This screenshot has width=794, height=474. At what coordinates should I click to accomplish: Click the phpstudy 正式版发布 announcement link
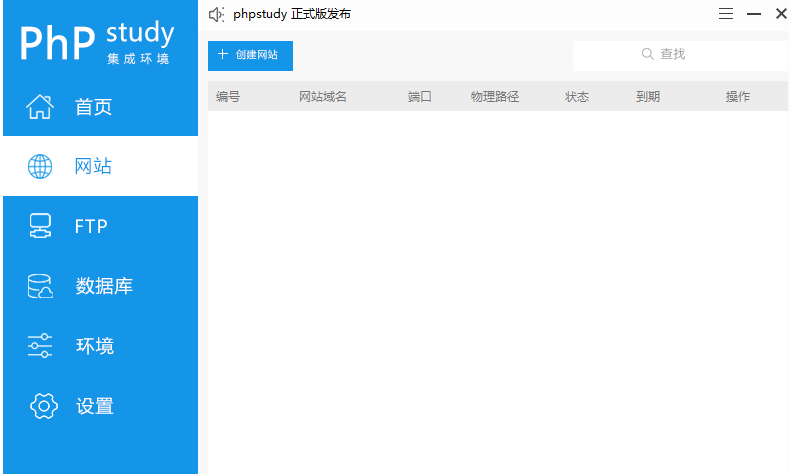click(x=292, y=14)
